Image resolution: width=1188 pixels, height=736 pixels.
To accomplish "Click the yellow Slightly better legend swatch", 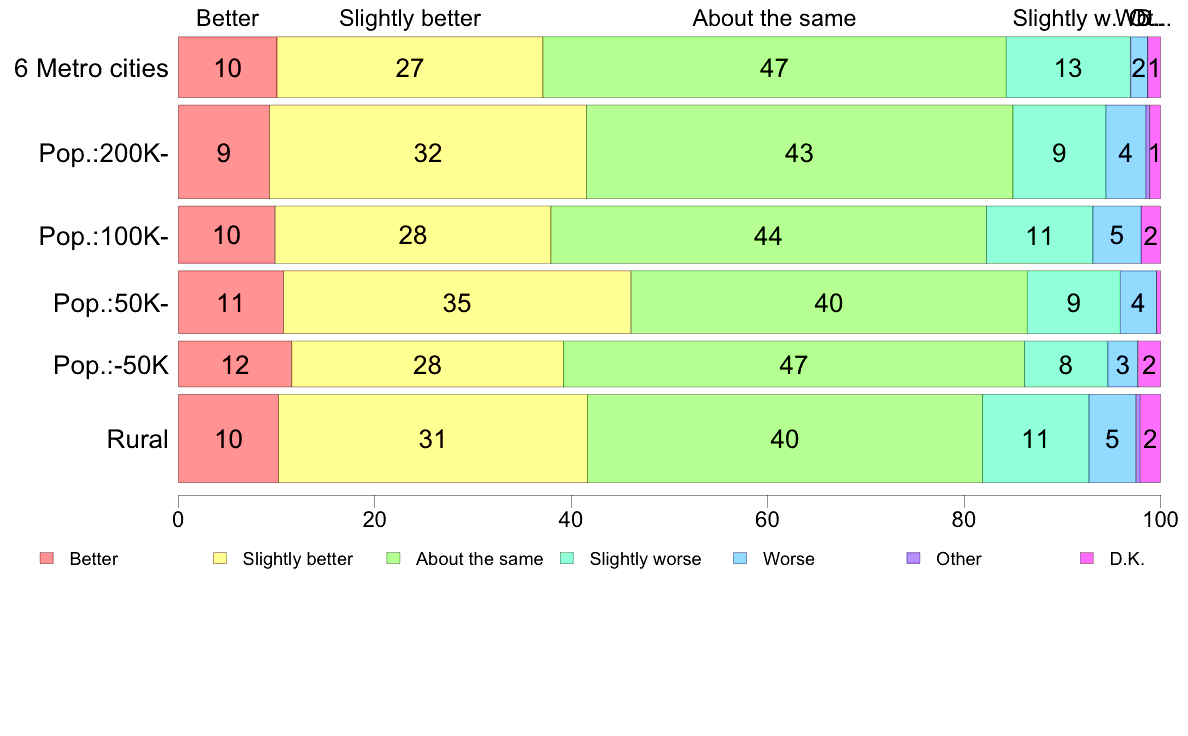I will coord(220,559).
